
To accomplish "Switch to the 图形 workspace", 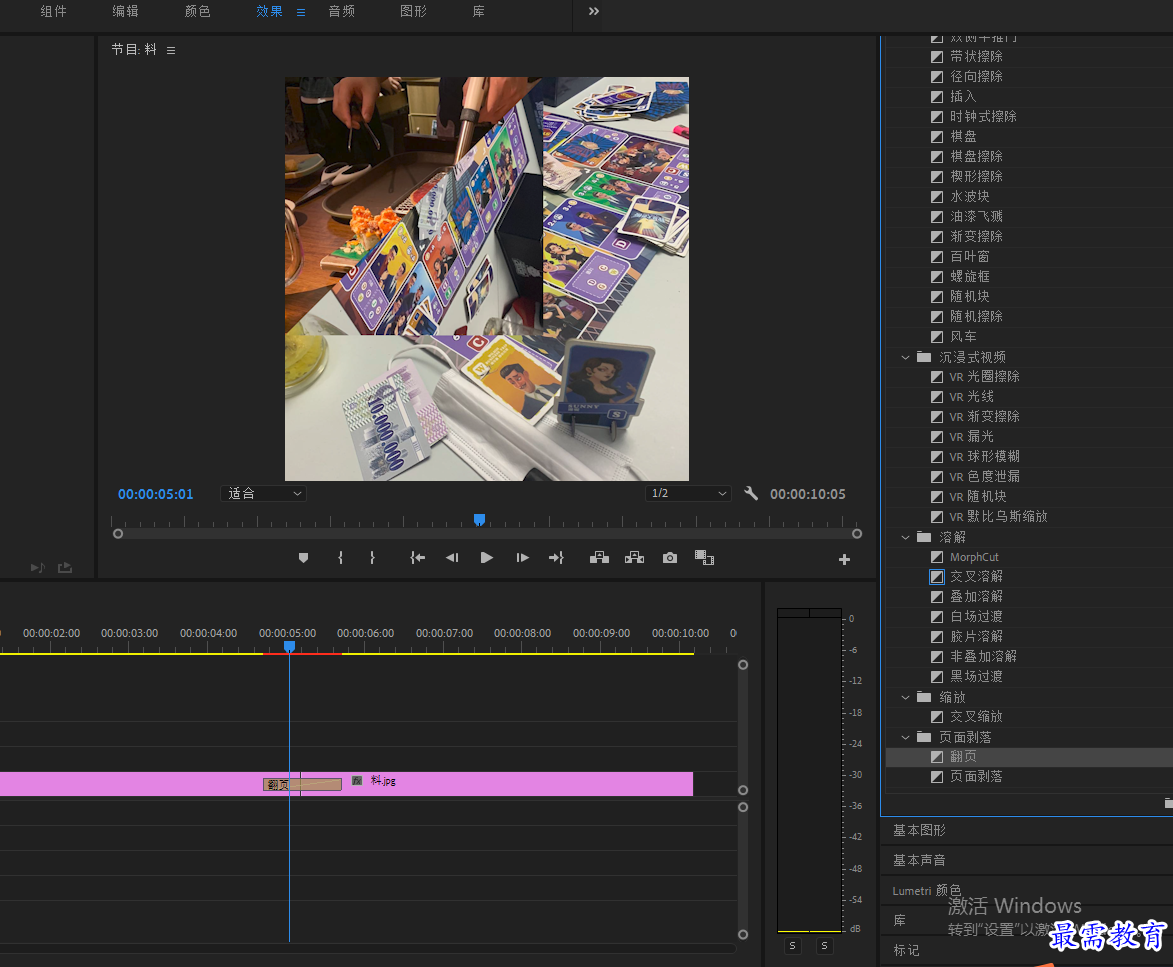I will click(x=413, y=11).
